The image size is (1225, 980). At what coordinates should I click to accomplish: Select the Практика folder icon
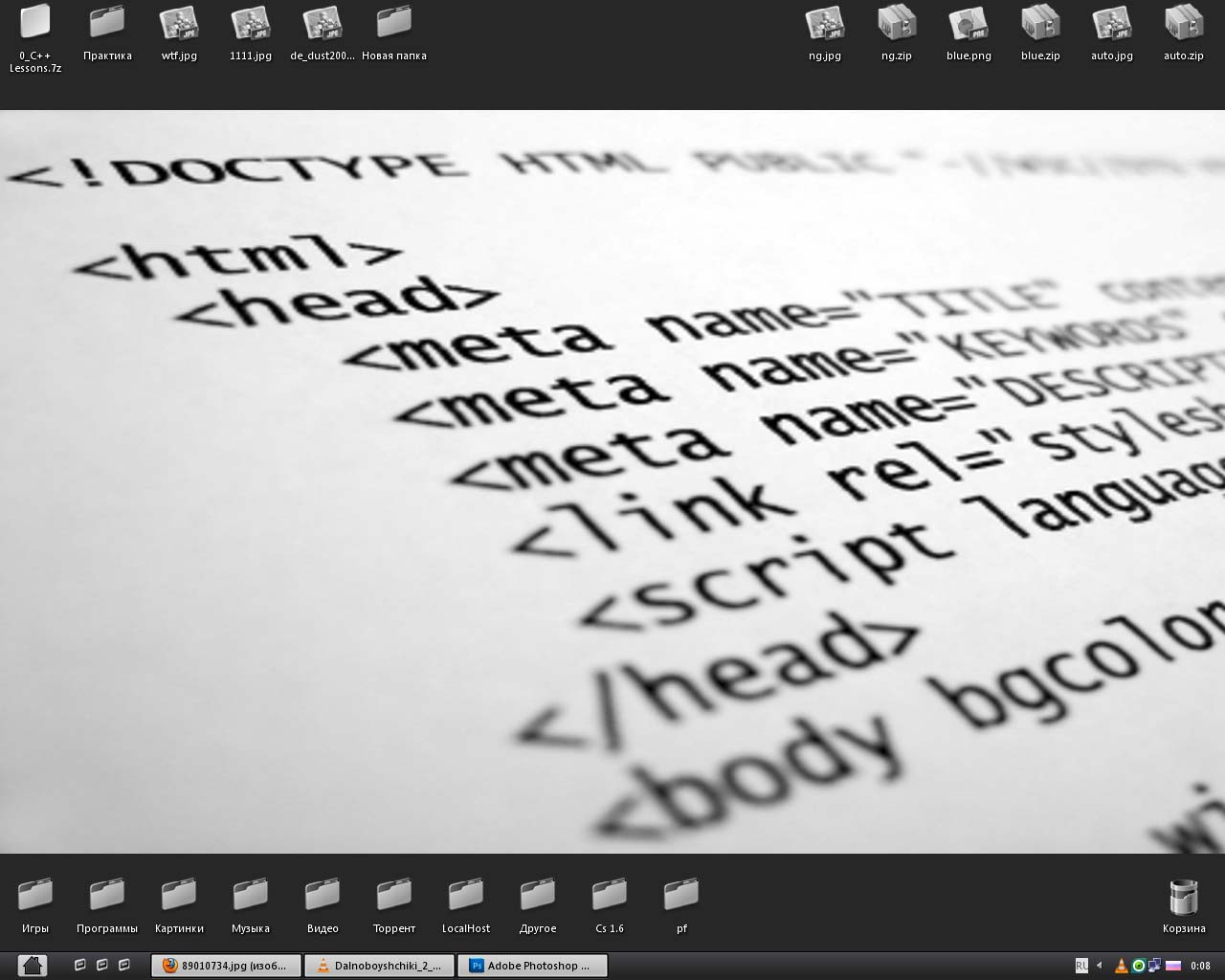click(x=107, y=22)
